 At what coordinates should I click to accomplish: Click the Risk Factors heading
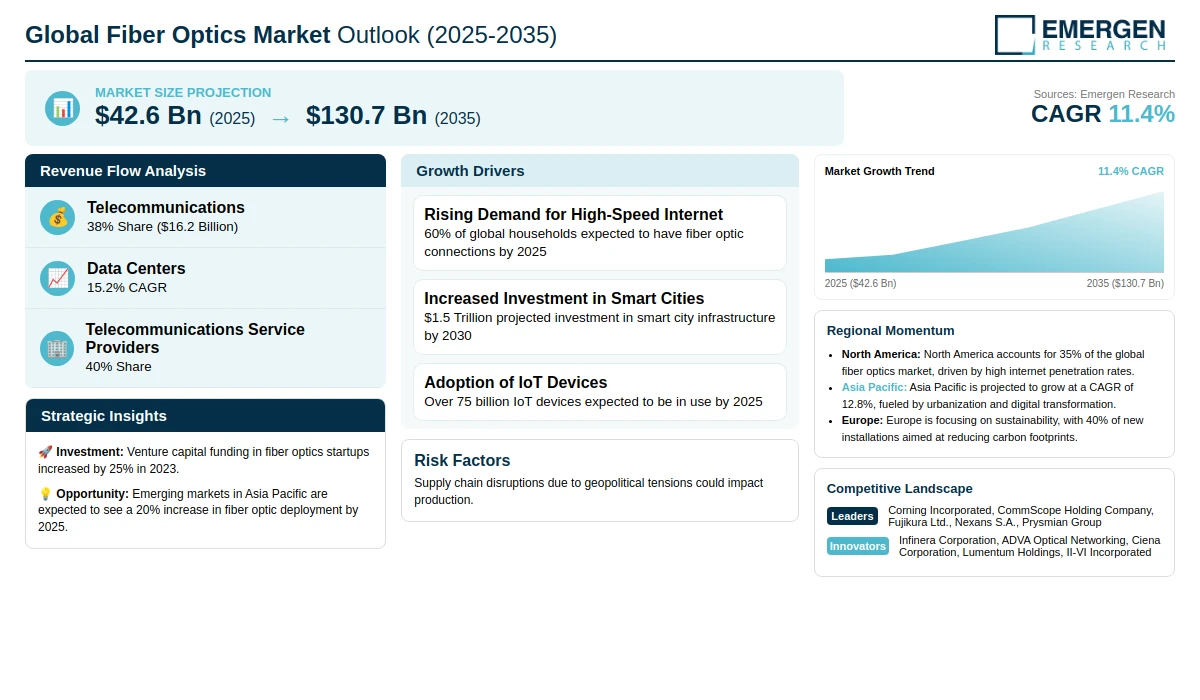tap(462, 461)
